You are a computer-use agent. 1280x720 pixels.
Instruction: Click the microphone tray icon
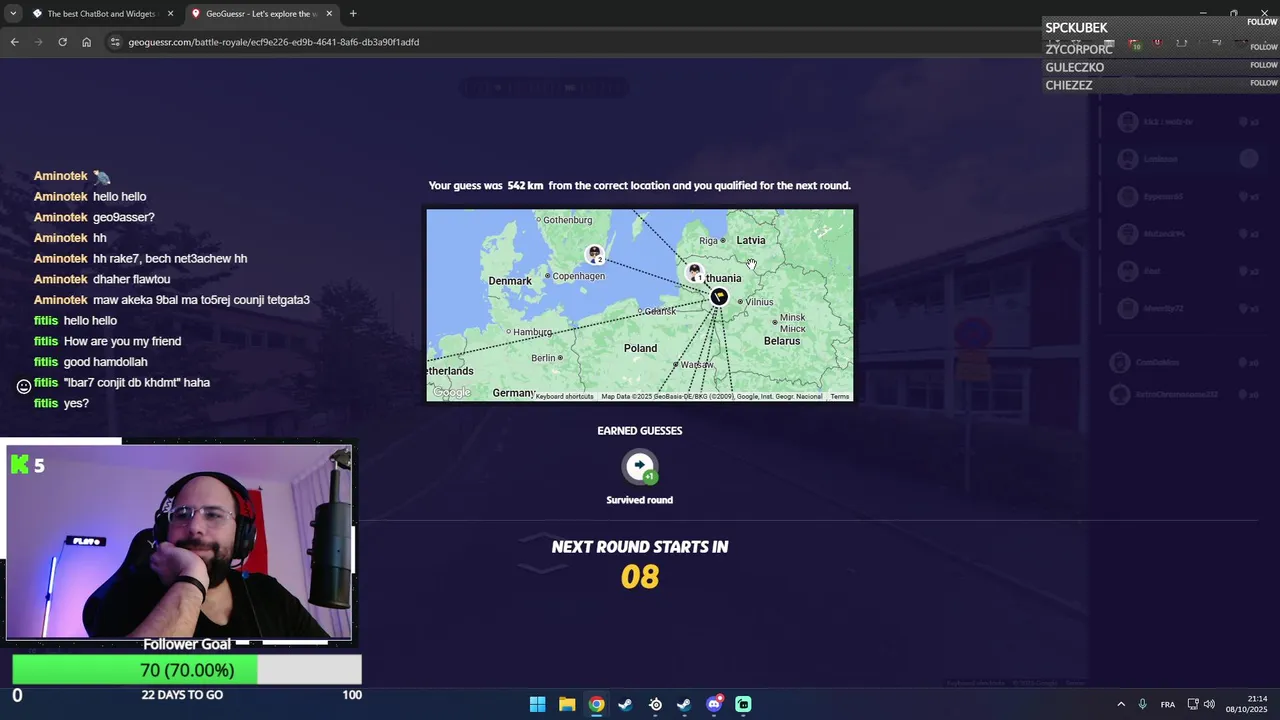(x=1142, y=704)
